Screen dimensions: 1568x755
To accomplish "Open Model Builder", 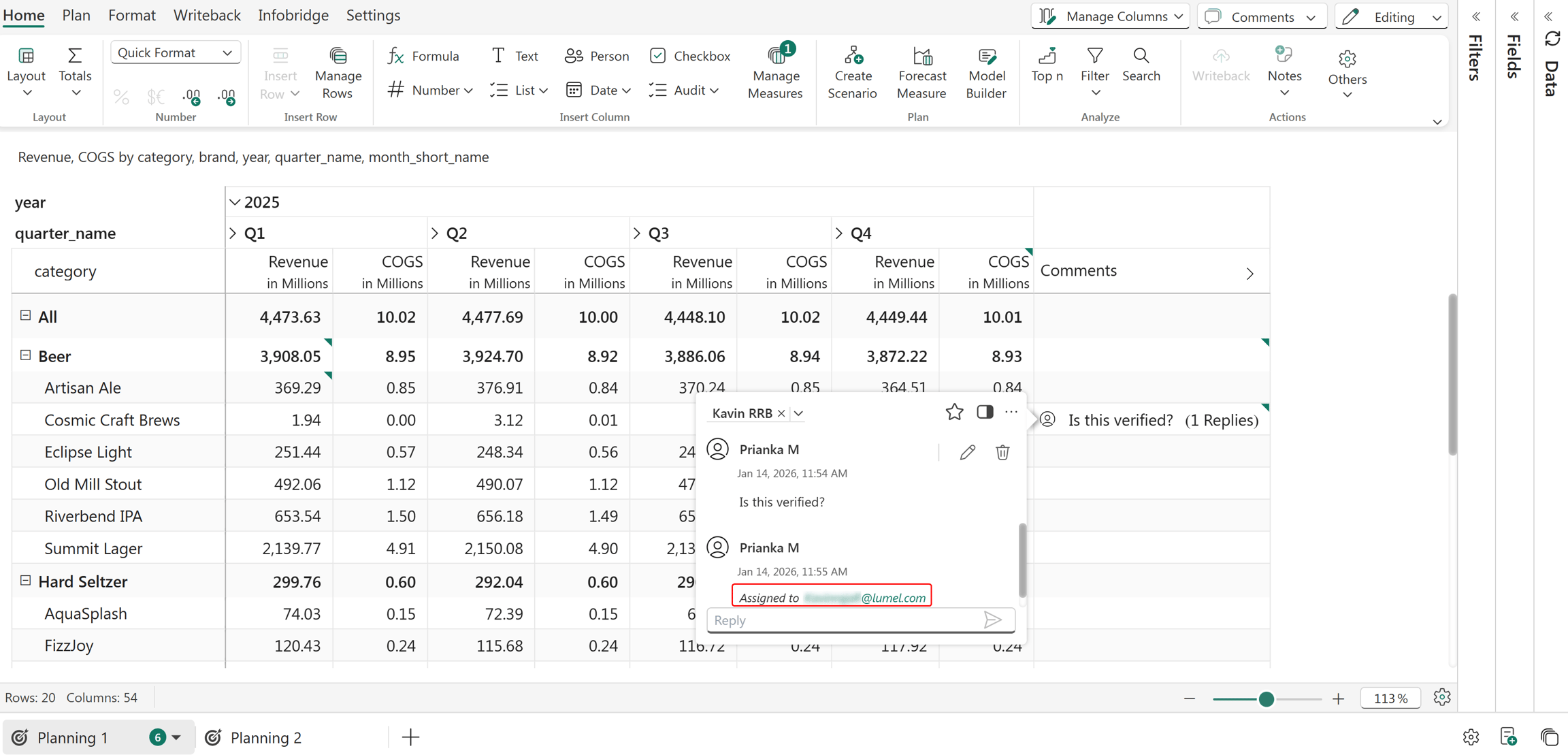I will (986, 72).
